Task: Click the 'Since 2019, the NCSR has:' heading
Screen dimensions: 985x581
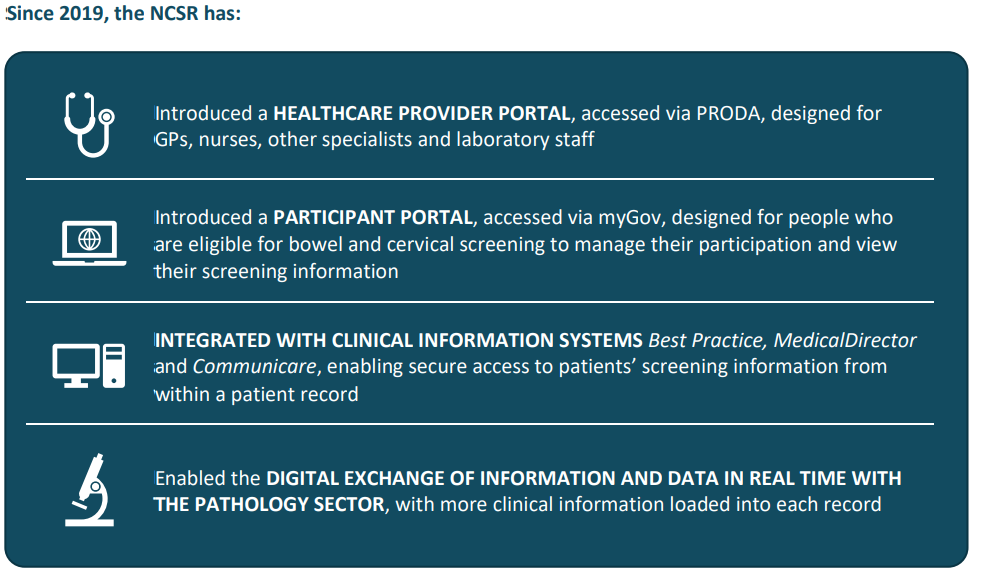Action: [123, 13]
